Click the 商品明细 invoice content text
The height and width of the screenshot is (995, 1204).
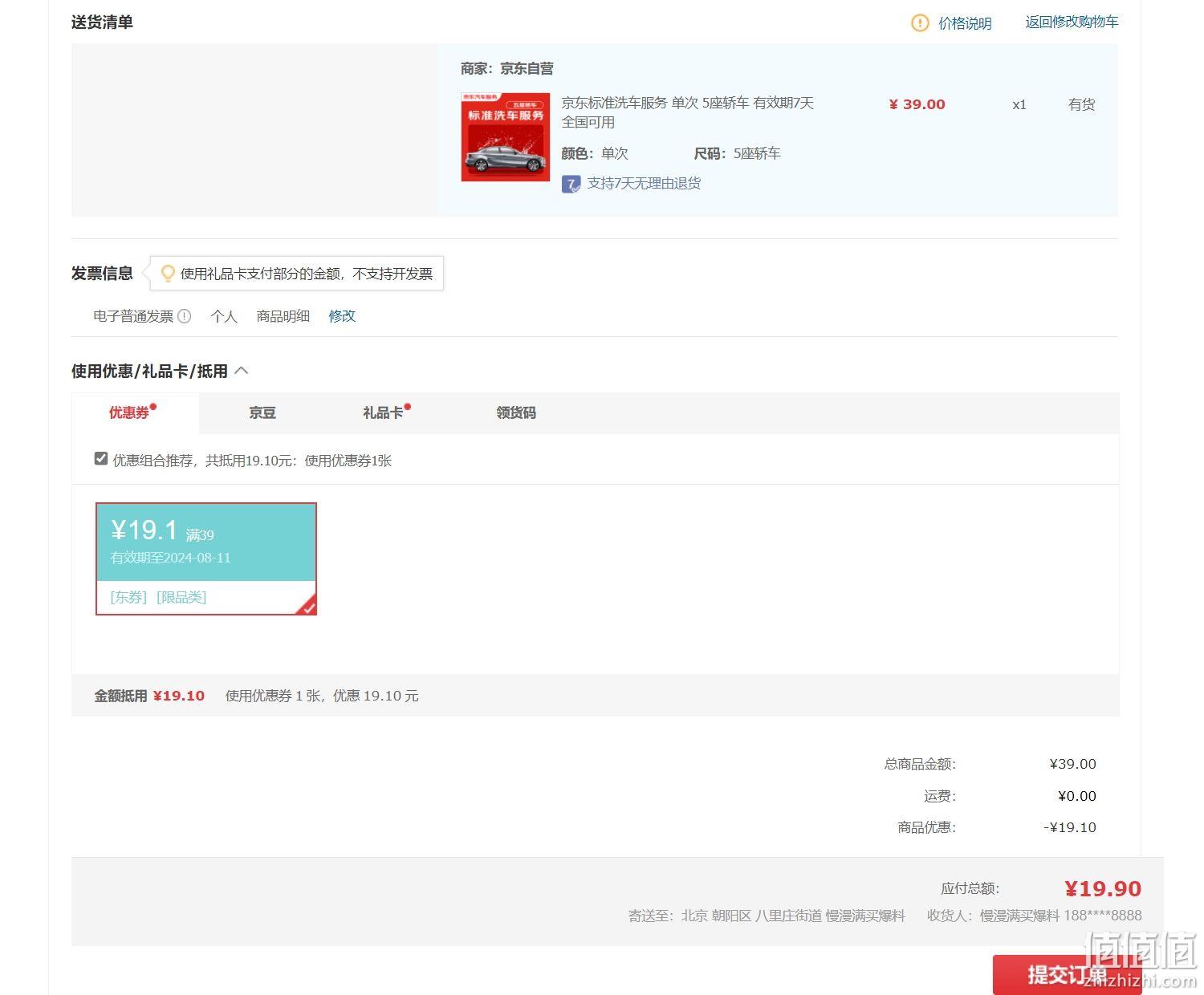(283, 316)
